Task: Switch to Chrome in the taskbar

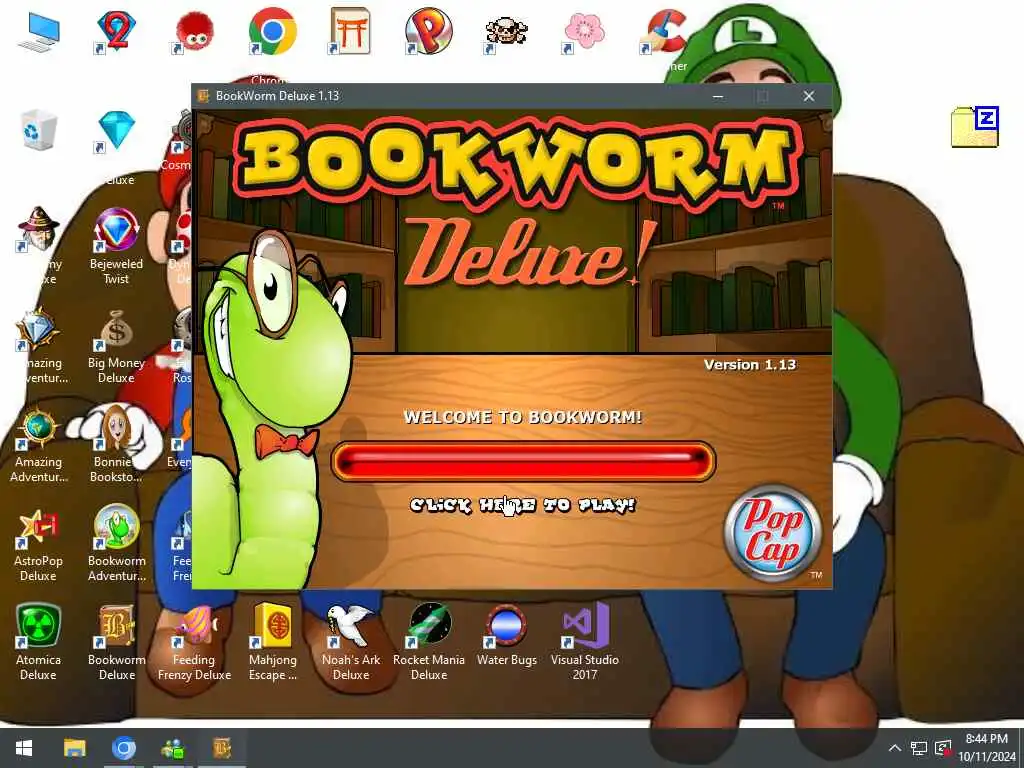Action: [123, 748]
